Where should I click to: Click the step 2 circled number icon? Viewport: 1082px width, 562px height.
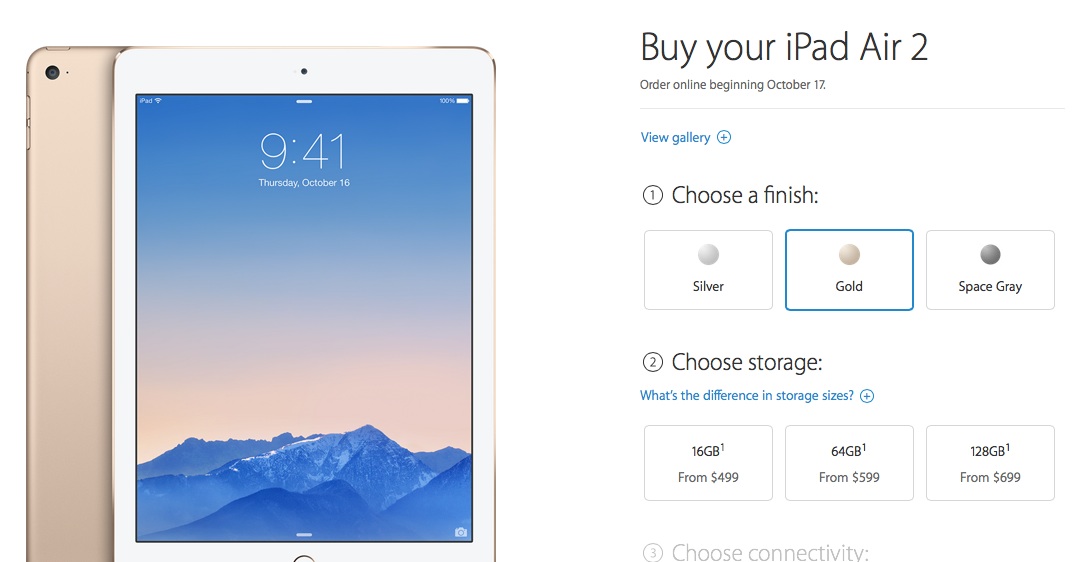(x=653, y=362)
